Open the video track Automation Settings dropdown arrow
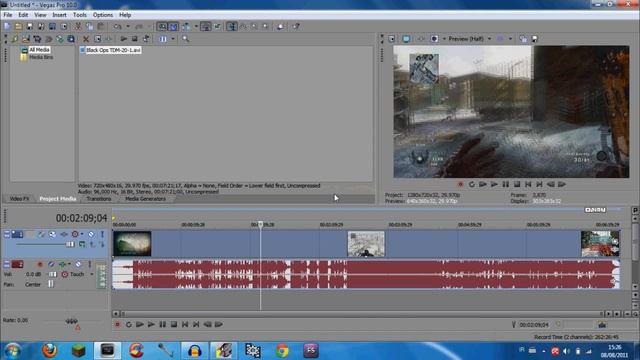The image size is (640, 360). pyautogui.click(x=82, y=234)
